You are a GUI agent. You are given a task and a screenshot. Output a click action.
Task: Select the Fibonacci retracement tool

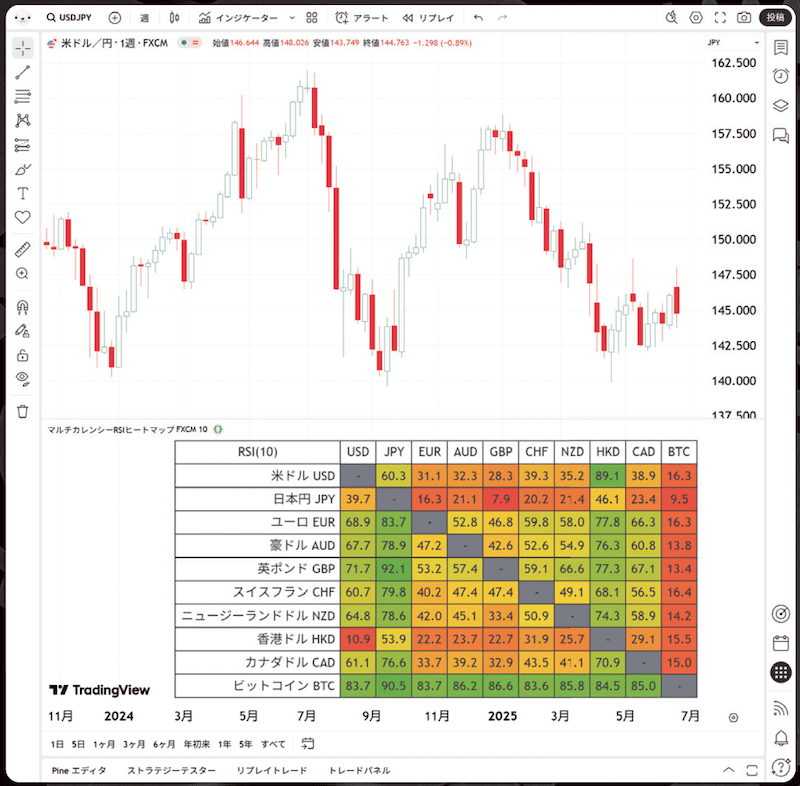[x=23, y=97]
